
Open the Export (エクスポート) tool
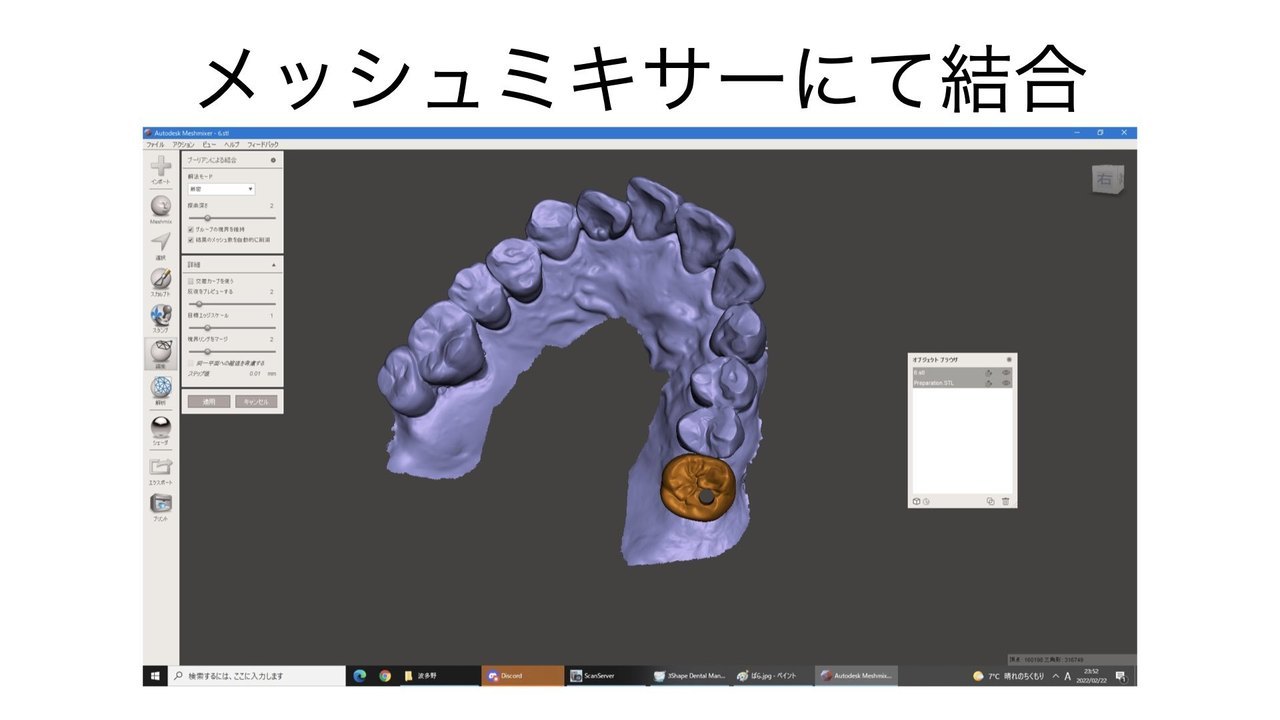(160, 471)
